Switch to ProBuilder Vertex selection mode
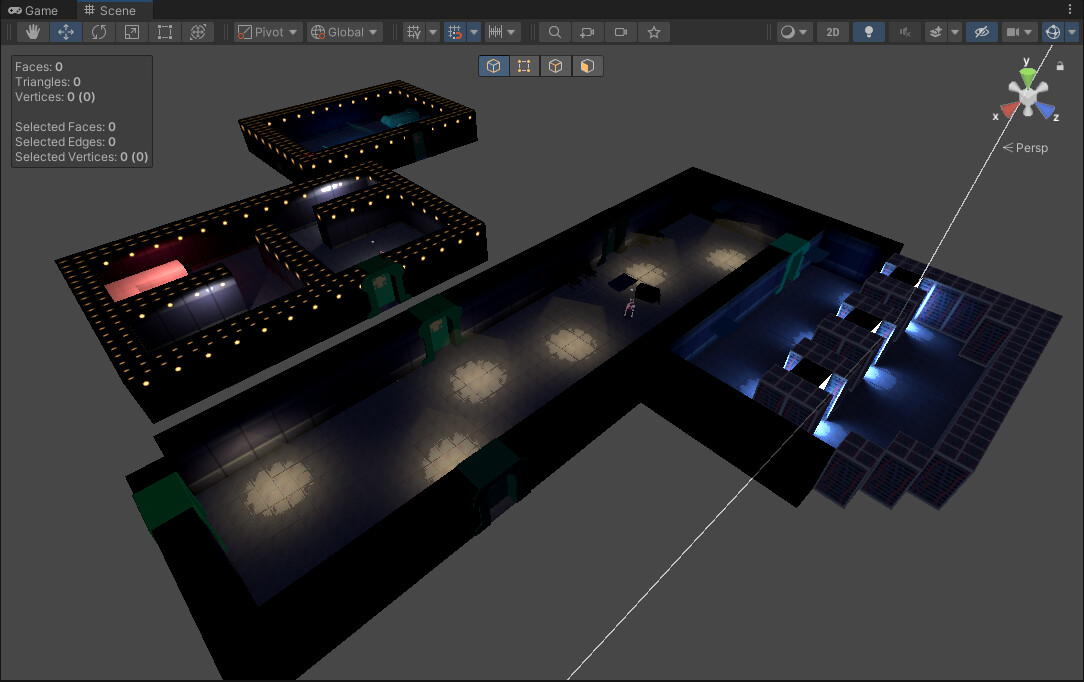This screenshot has height=682, width=1084. 524,65
